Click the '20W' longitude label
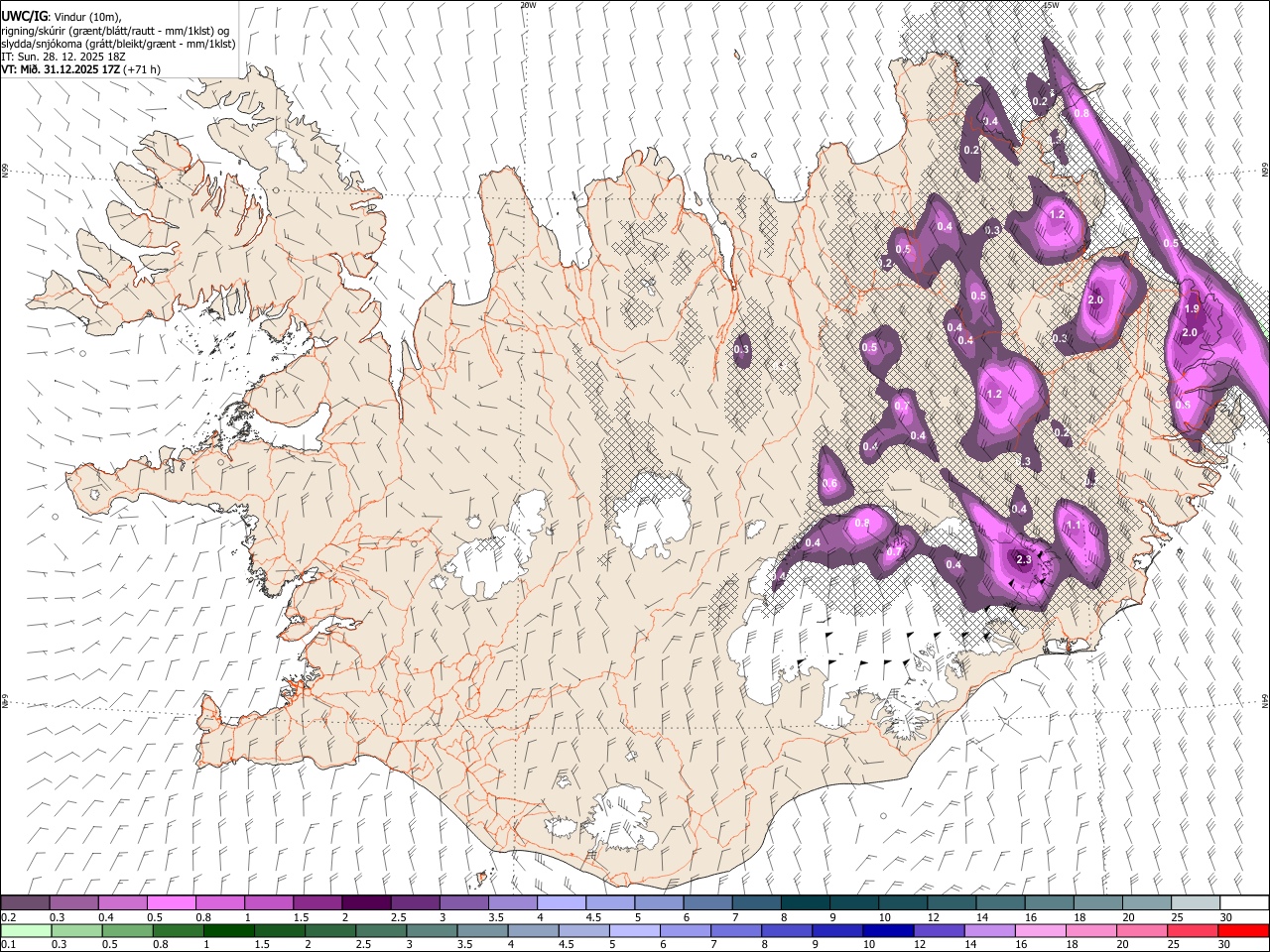The width and height of the screenshot is (1270, 952). 528,5
